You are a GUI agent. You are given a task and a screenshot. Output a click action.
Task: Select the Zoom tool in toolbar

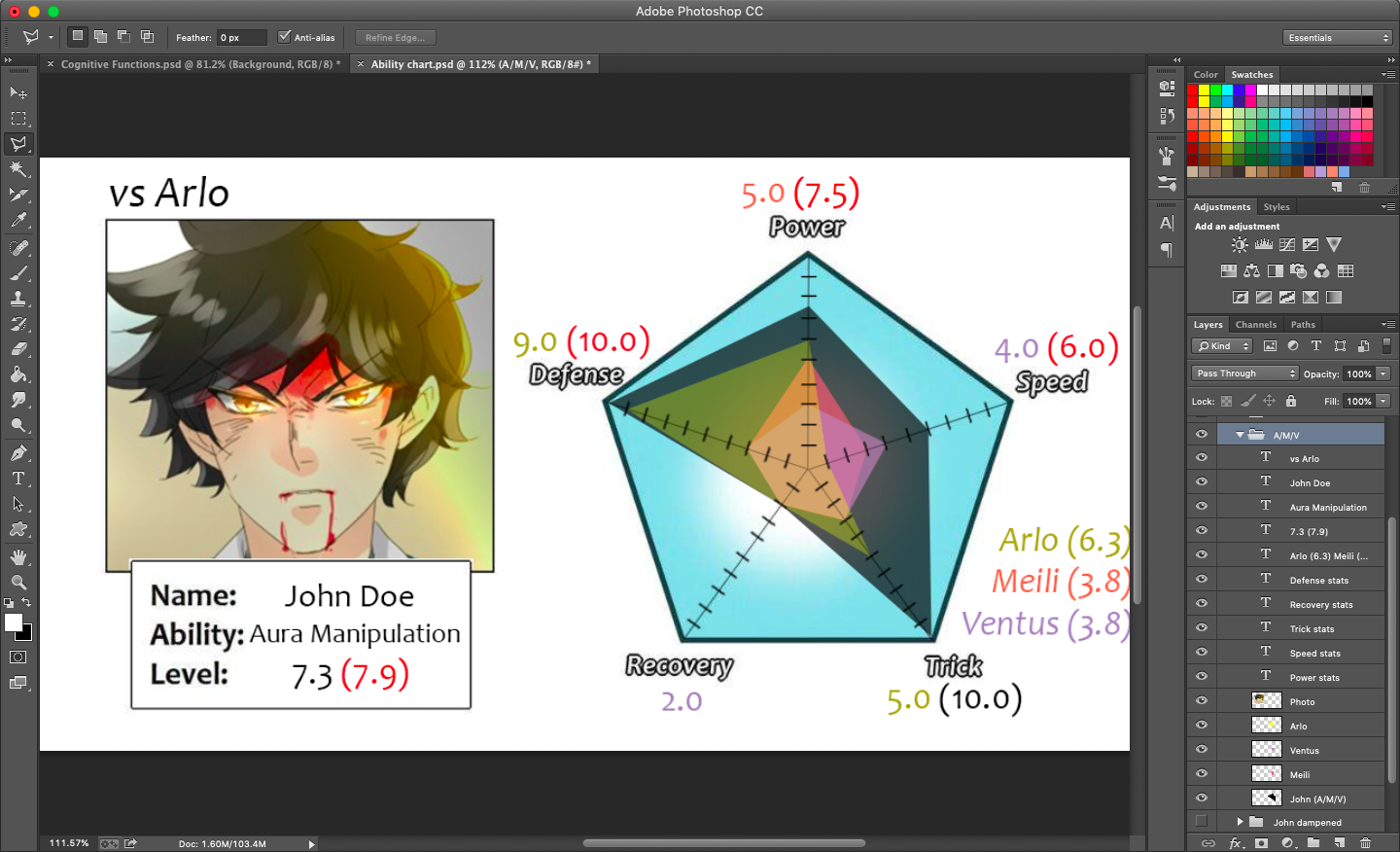pyautogui.click(x=18, y=582)
